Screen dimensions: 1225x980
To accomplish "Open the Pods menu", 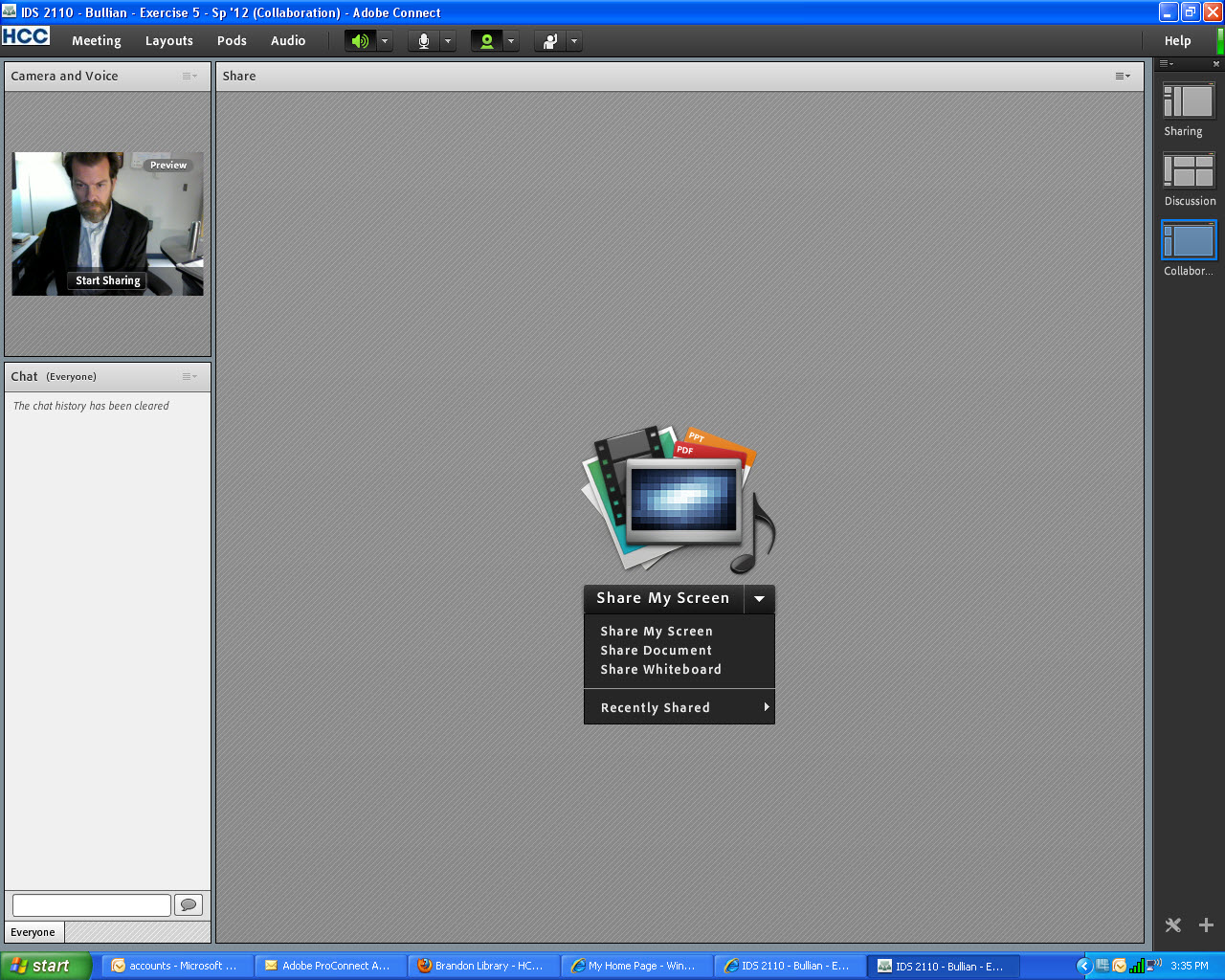I will tap(232, 41).
